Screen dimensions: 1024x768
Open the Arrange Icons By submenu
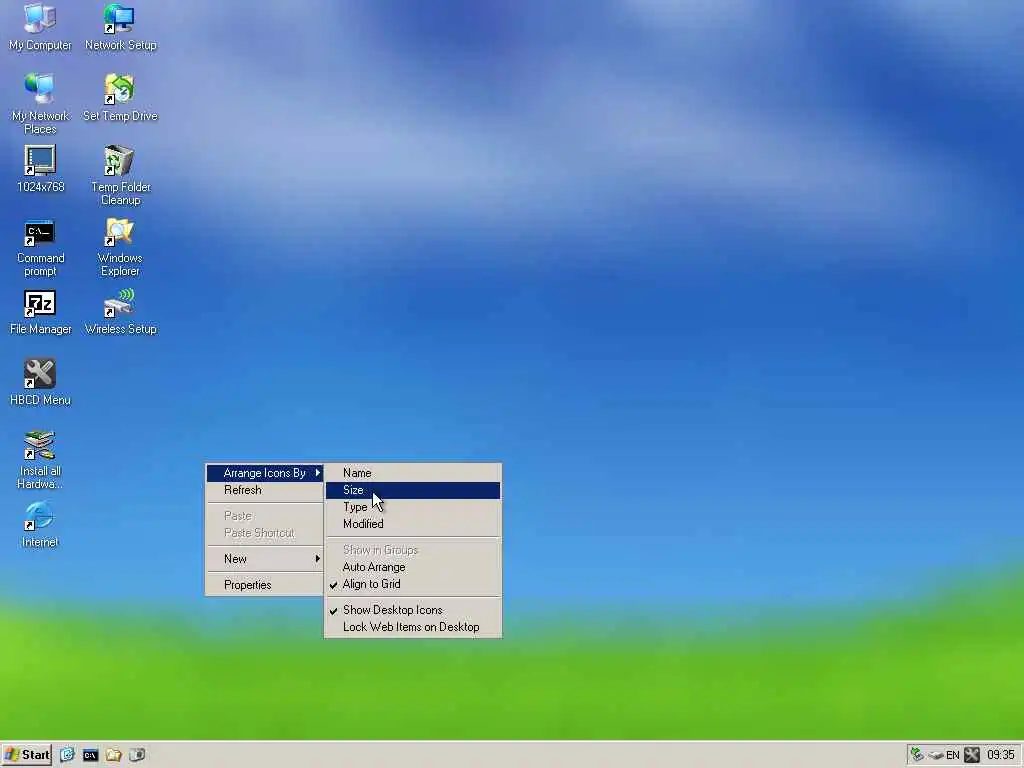tap(265, 473)
